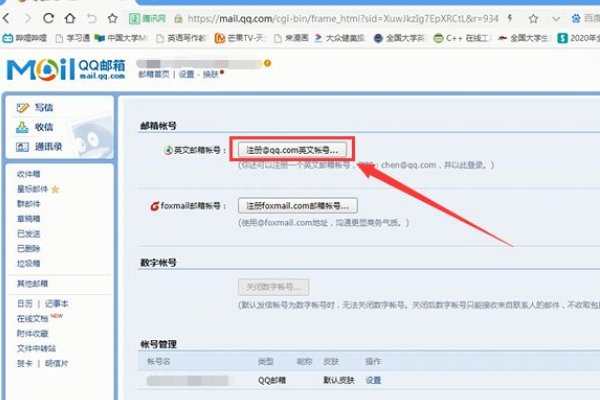This screenshot has height=400, width=600.
Task: Open the 收件箱 folder
Action: pos(29,174)
